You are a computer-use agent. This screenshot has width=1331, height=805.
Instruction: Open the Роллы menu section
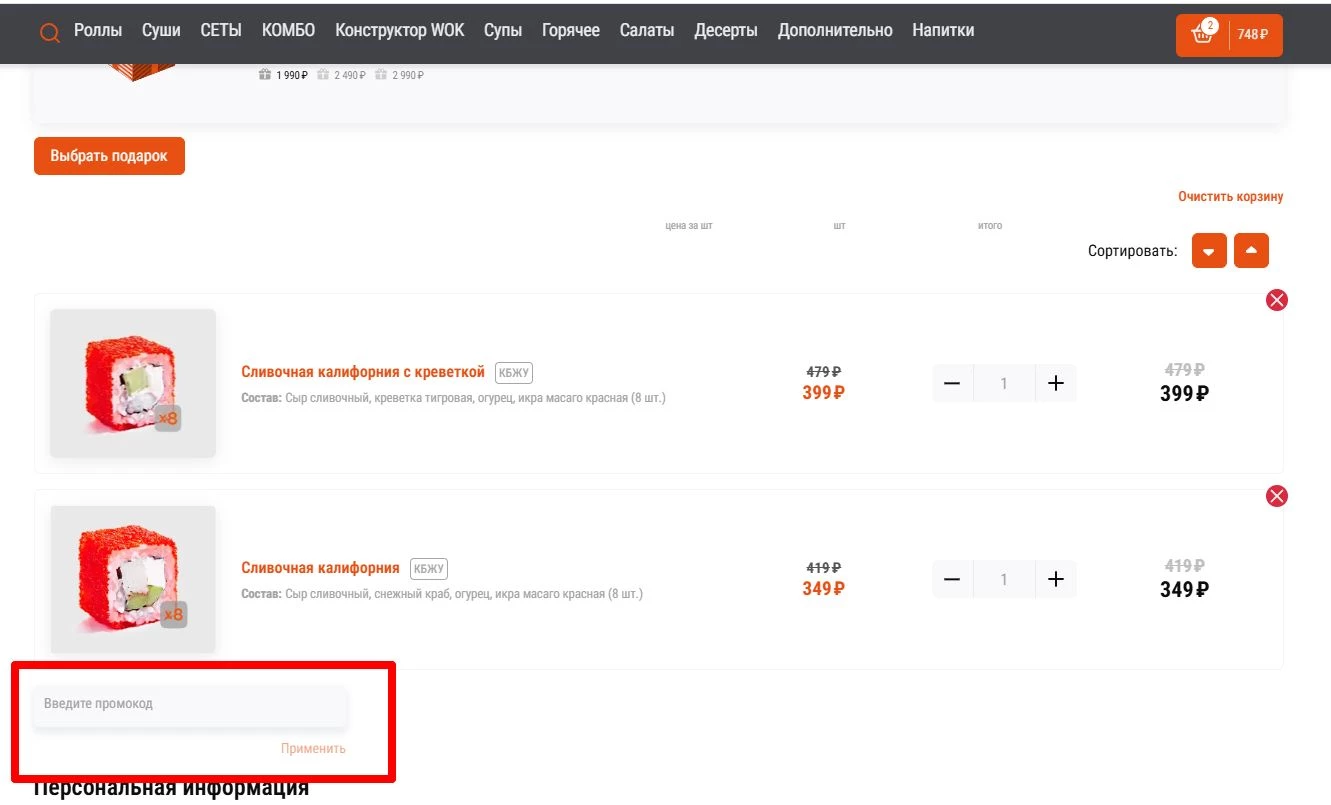(98, 31)
